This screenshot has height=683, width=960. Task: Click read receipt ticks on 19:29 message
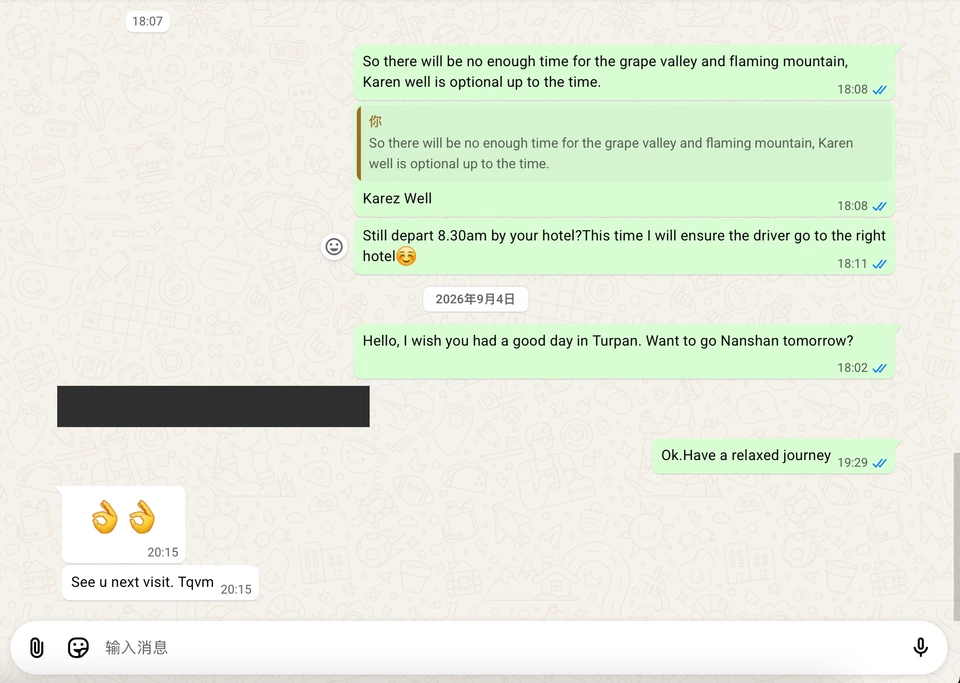pos(880,463)
